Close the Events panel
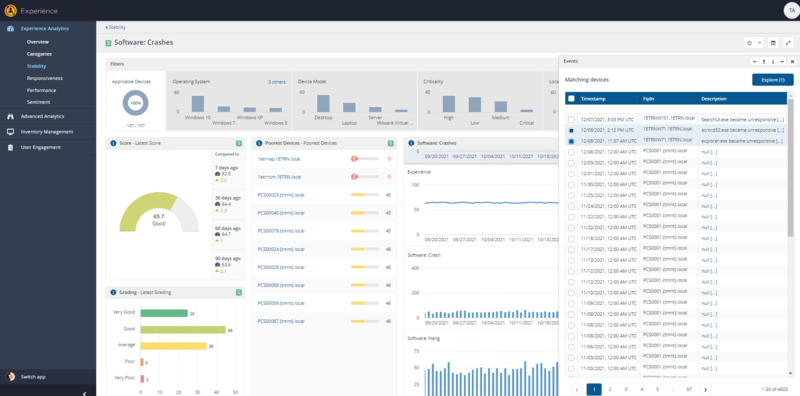Screen dimensions: 800x396 pos(792,61)
